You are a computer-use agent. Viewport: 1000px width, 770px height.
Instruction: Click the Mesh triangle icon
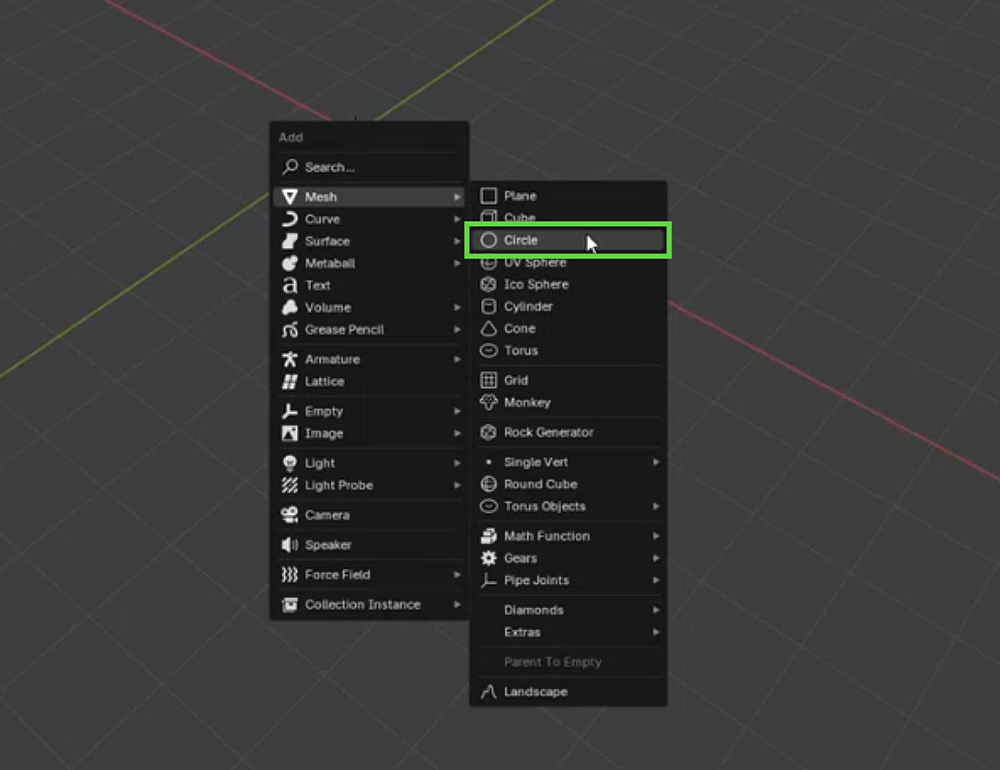point(290,196)
